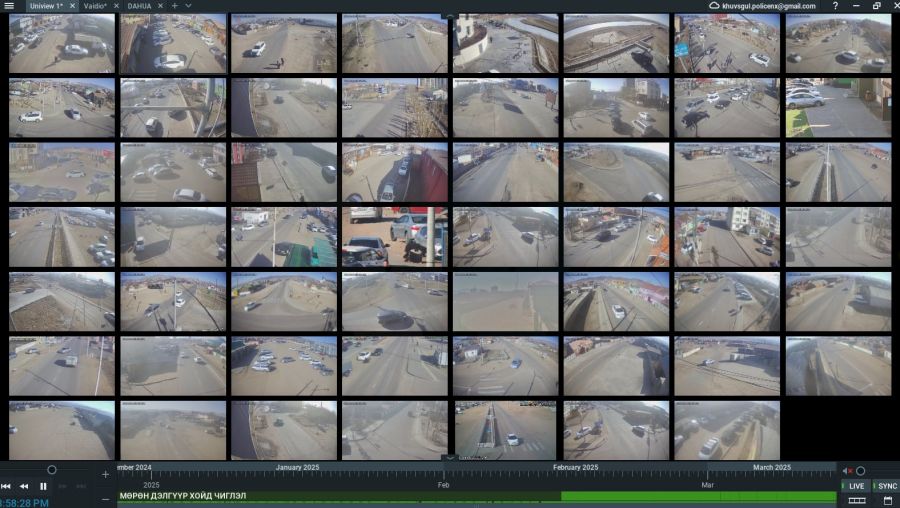Click the rewind speed-down button

point(24,486)
